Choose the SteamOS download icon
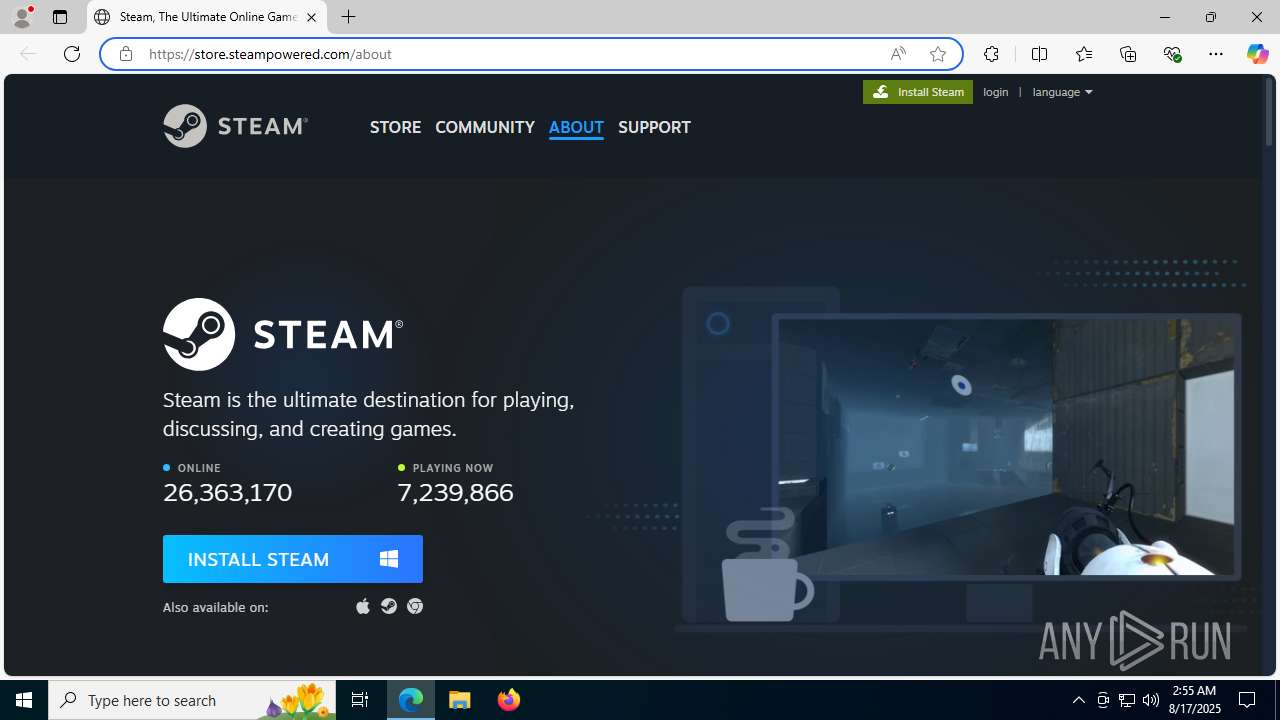The width and height of the screenshot is (1280, 720). coord(389,606)
